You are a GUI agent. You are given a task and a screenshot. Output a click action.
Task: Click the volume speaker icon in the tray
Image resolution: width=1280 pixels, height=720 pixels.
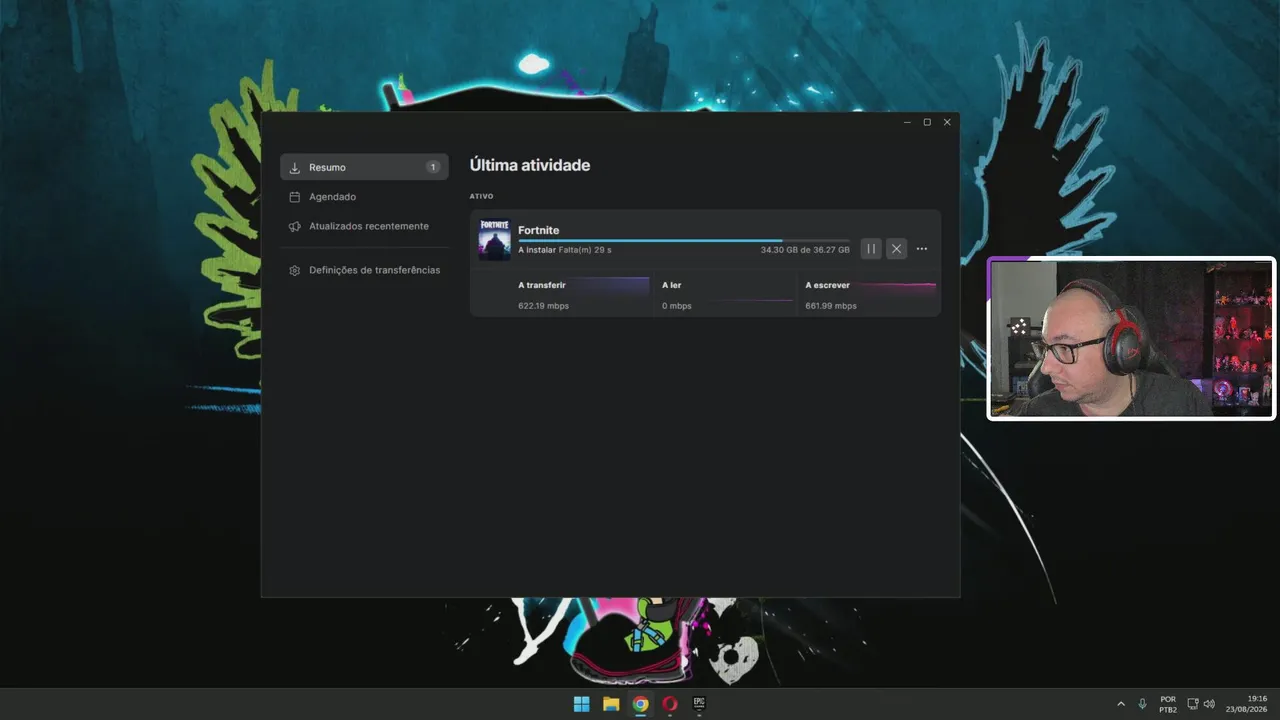(x=1209, y=704)
